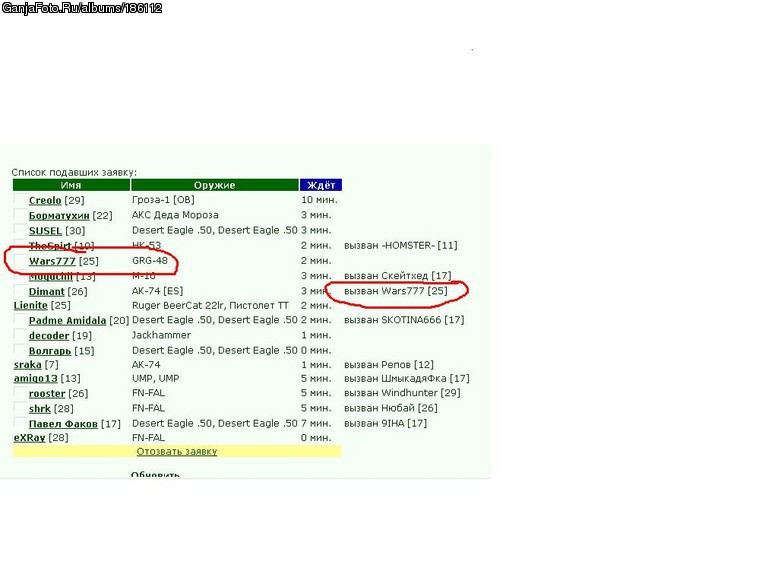Click the small box beside SUSEL
The image size is (778, 584).
coord(20,230)
